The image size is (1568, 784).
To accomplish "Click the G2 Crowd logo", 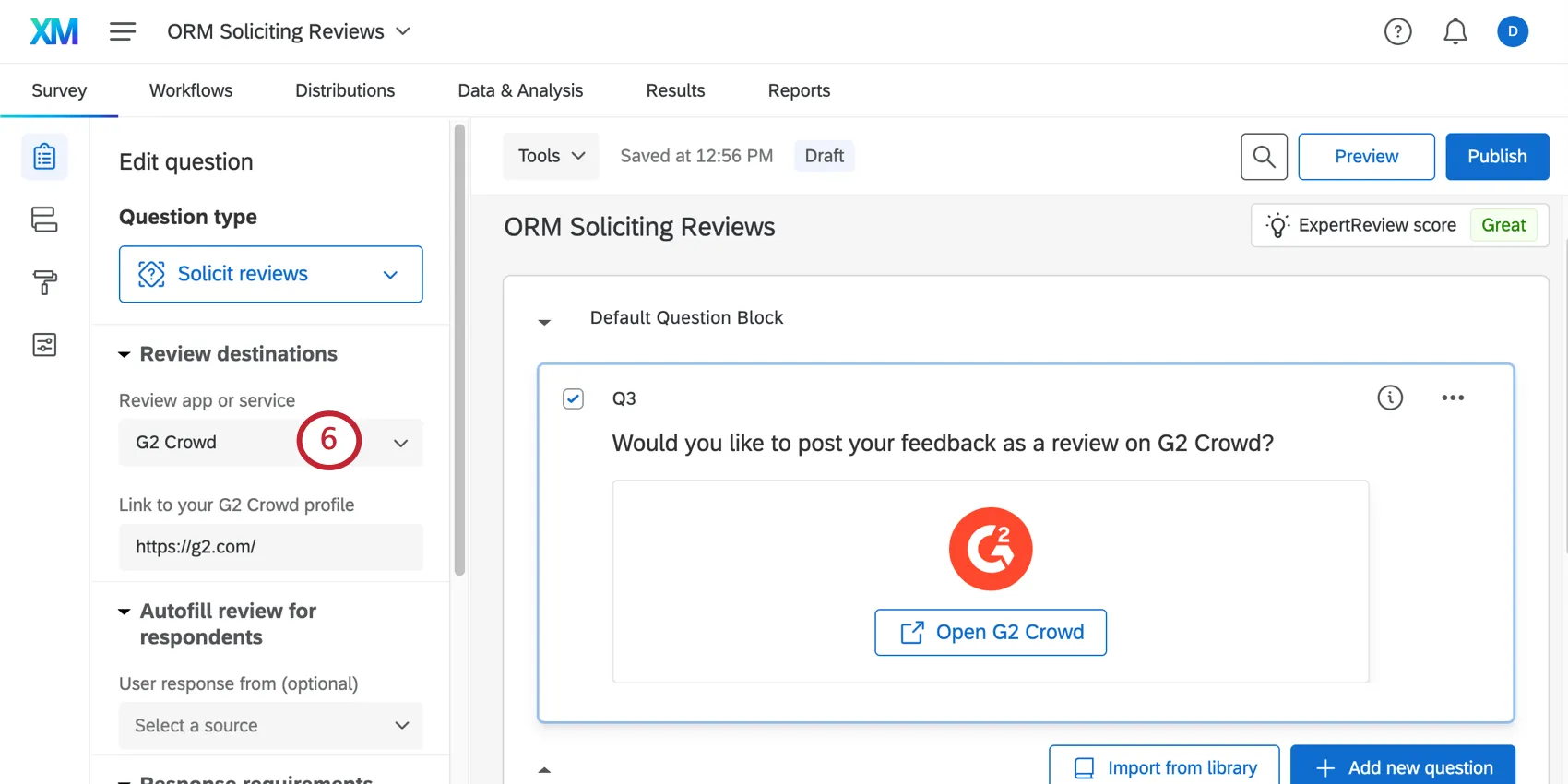I will [991, 549].
